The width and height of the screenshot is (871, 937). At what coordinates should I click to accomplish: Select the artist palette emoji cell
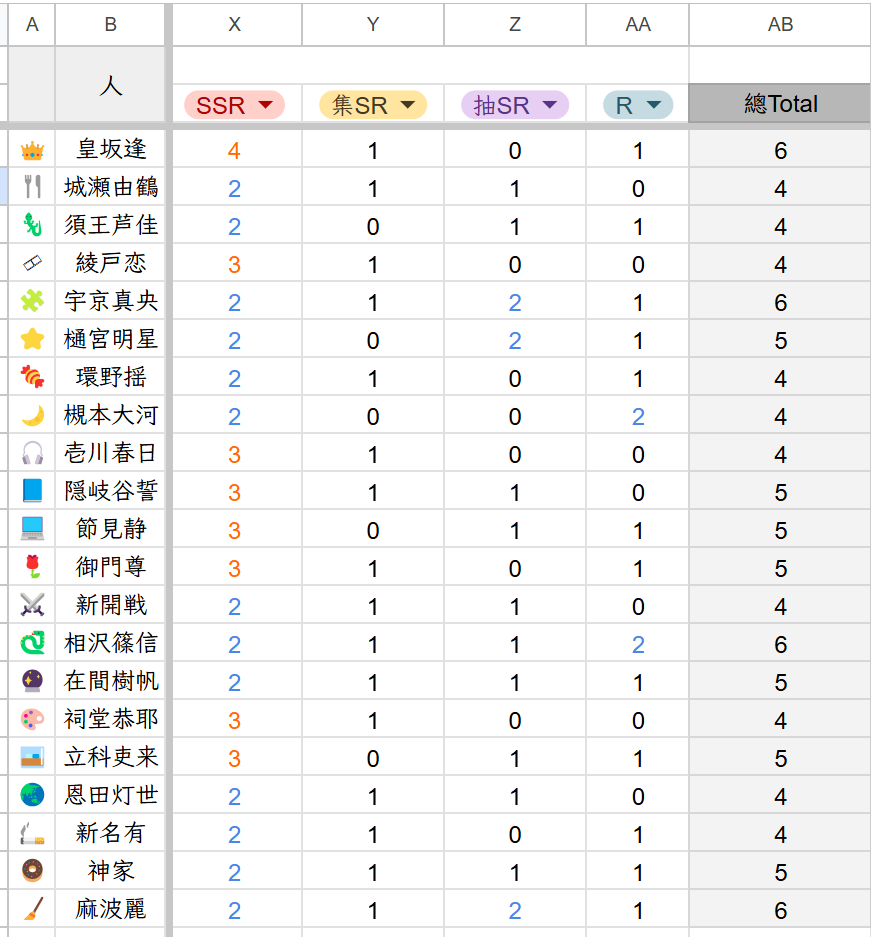32,719
